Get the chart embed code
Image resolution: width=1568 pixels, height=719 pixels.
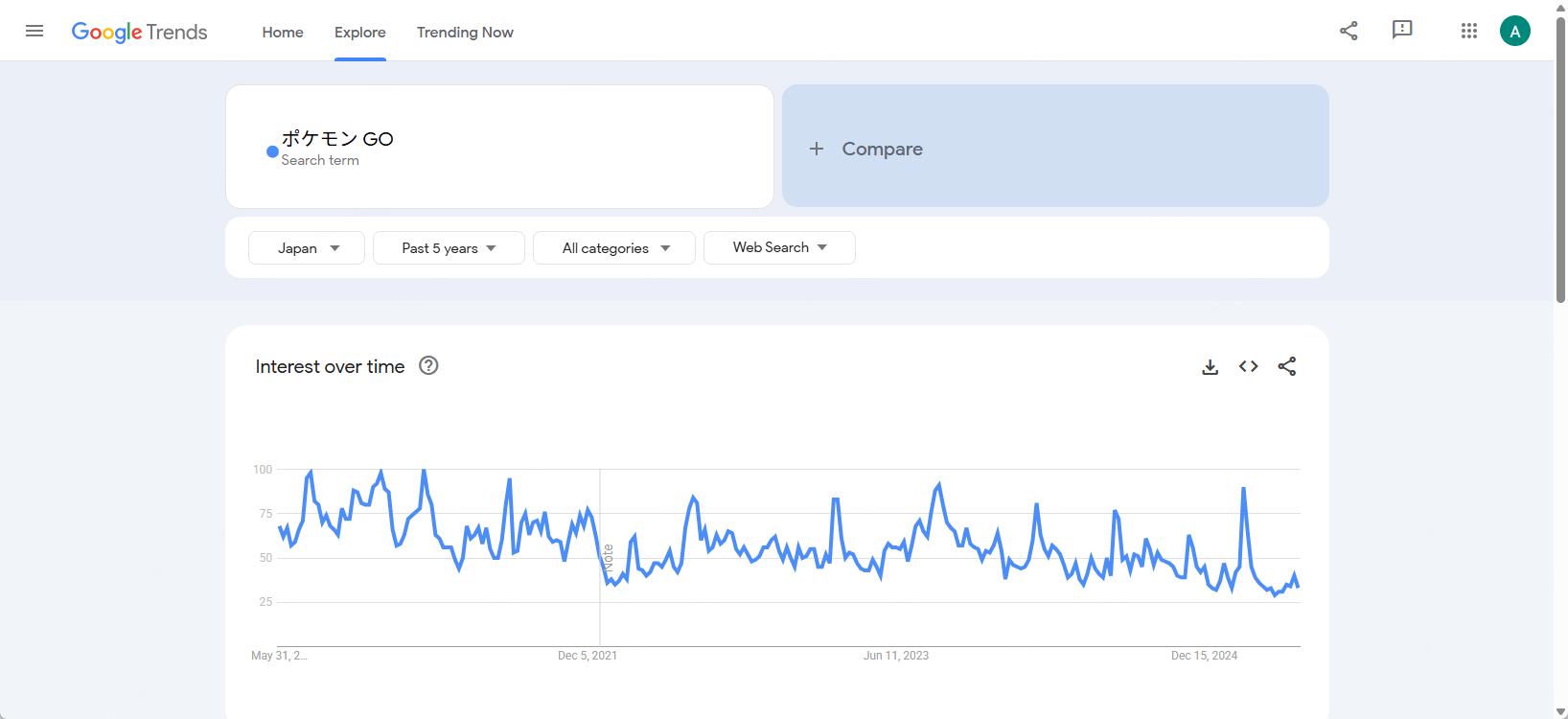click(1248, 366)
